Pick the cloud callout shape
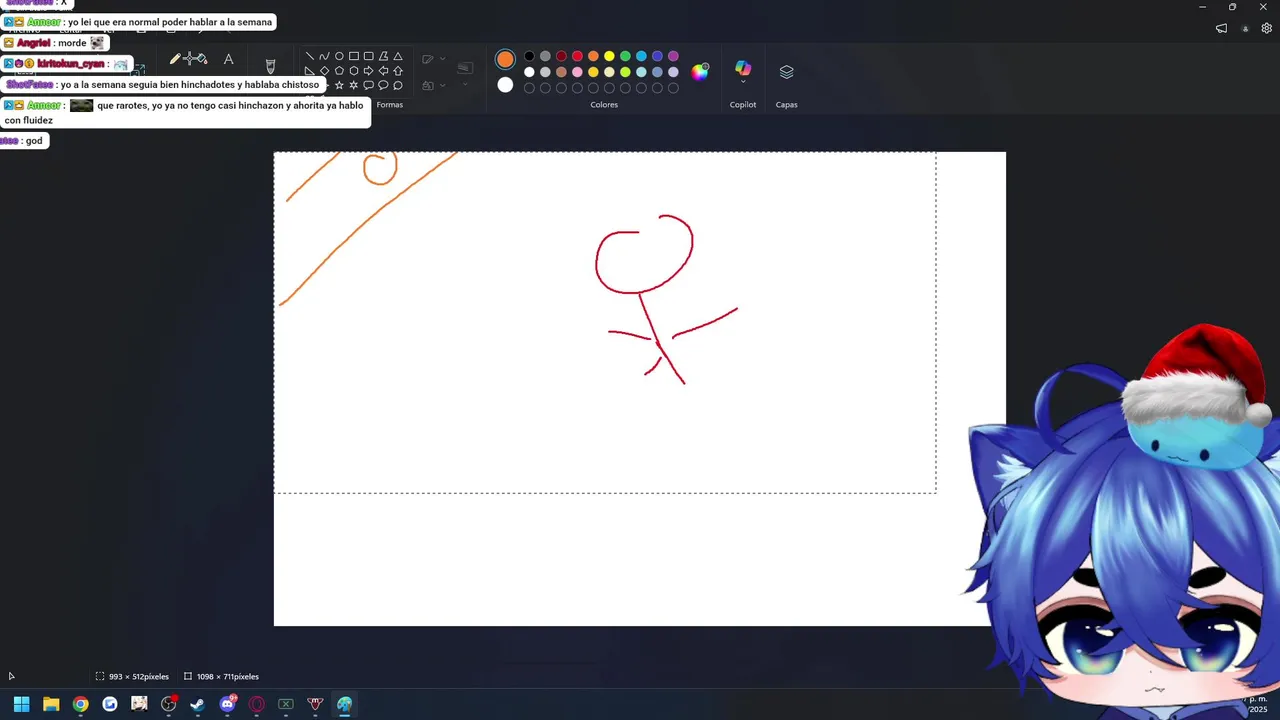This screenshot has height=720, width=1280. (398, 85)
